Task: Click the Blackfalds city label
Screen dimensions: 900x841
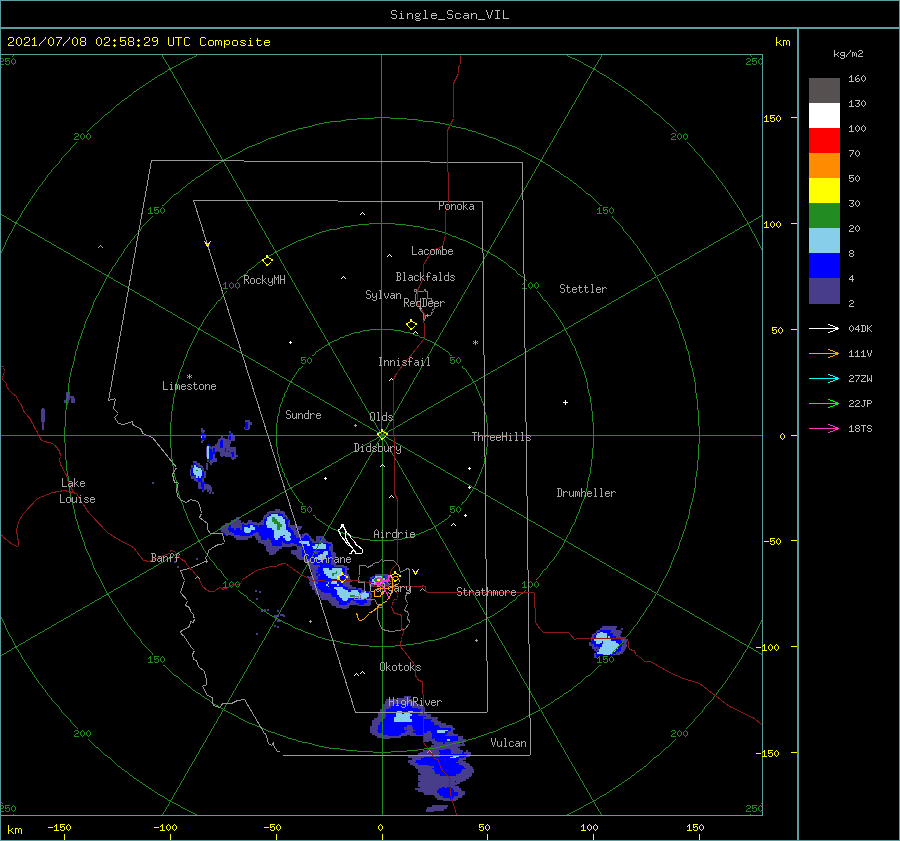Action: point(425,277)
